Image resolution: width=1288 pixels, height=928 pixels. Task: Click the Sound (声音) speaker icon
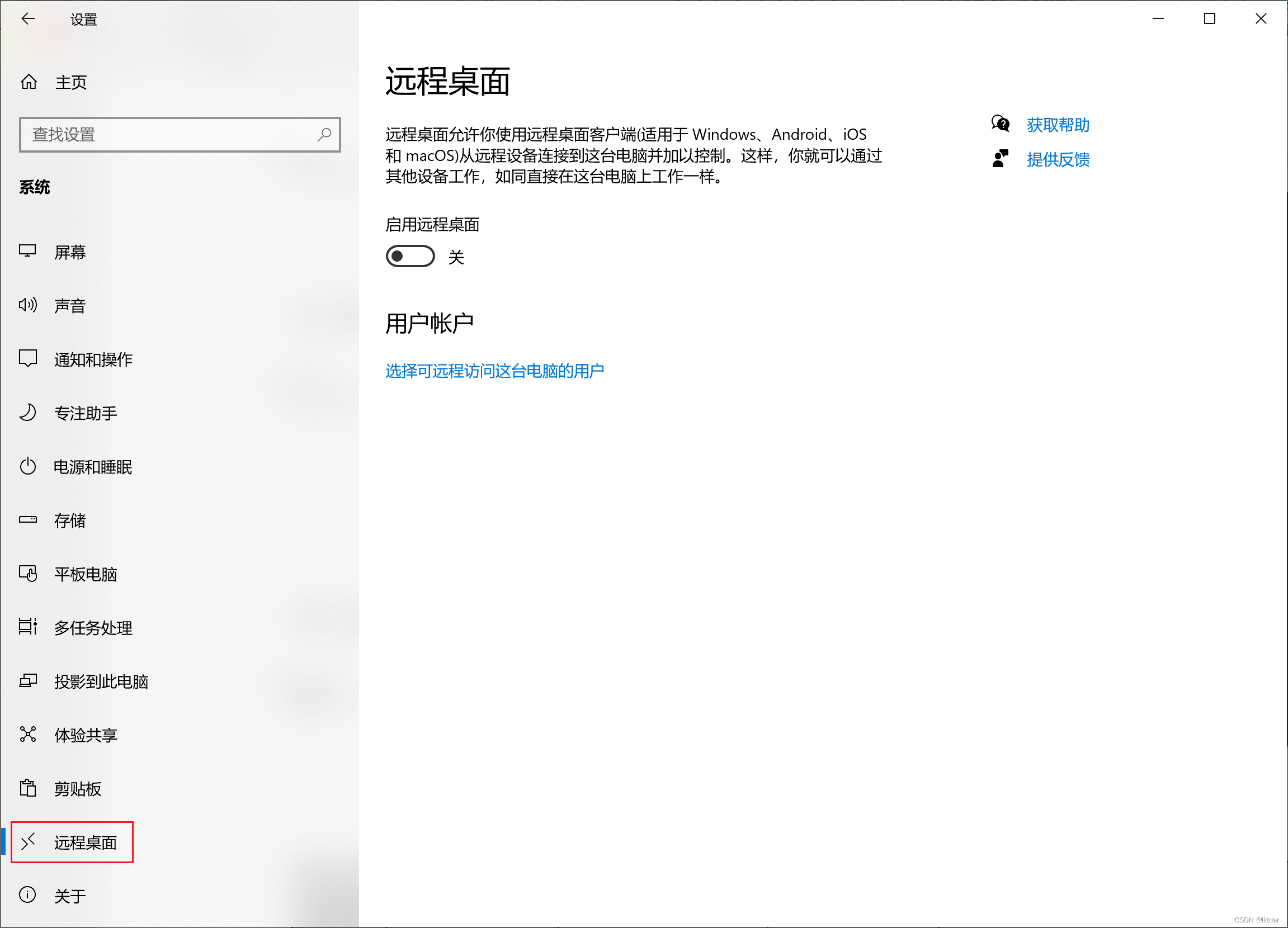click(28, 305)
